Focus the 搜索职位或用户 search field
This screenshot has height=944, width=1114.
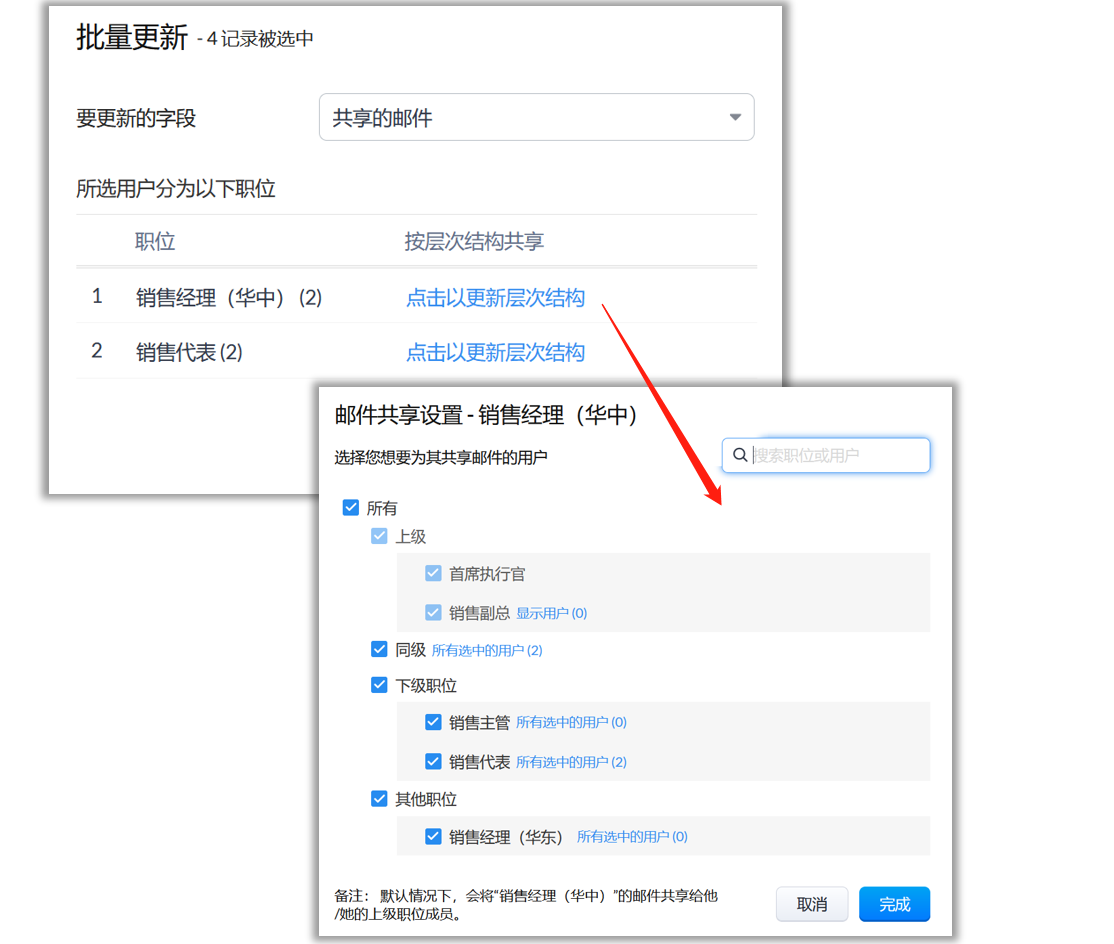pyautogui.click(x=838, y=455)
